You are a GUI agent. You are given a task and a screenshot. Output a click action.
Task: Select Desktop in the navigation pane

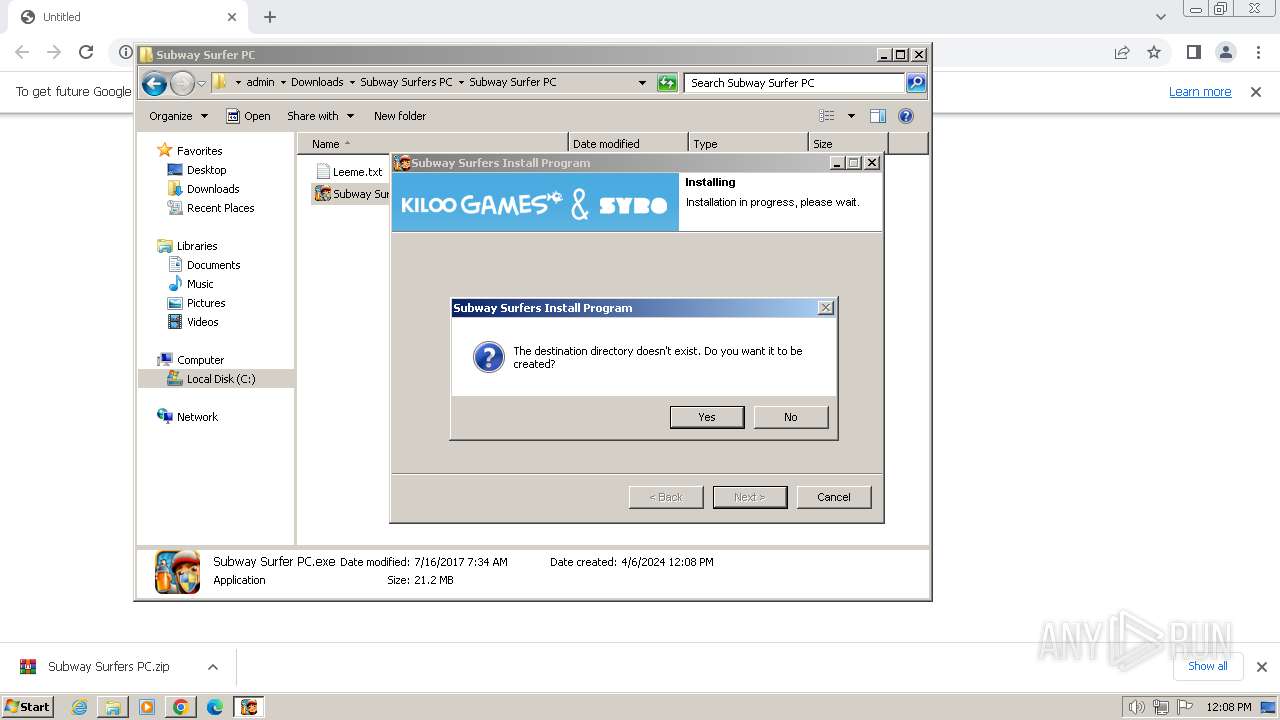206,170
